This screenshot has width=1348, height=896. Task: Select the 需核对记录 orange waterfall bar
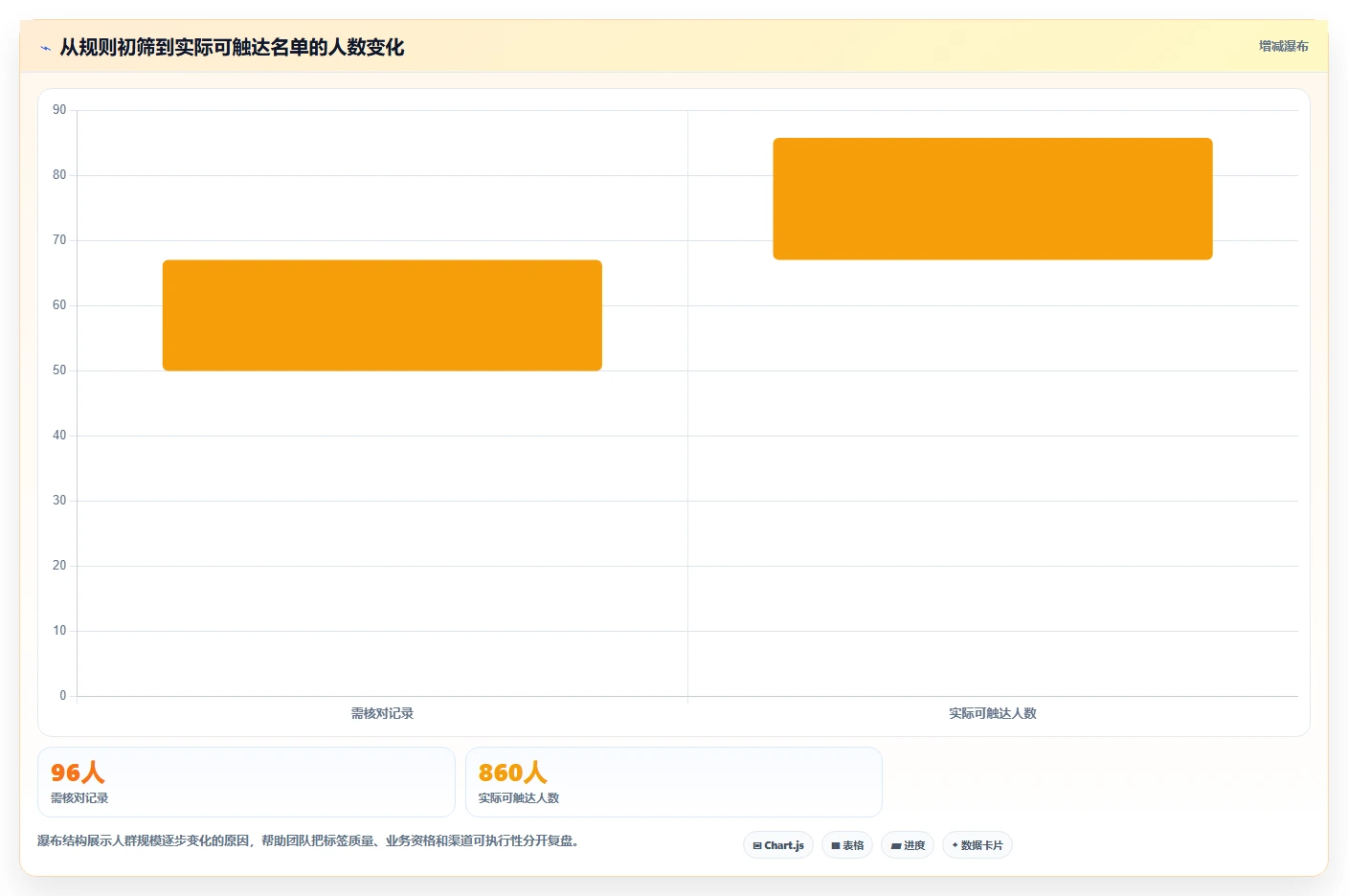[382, 315]
